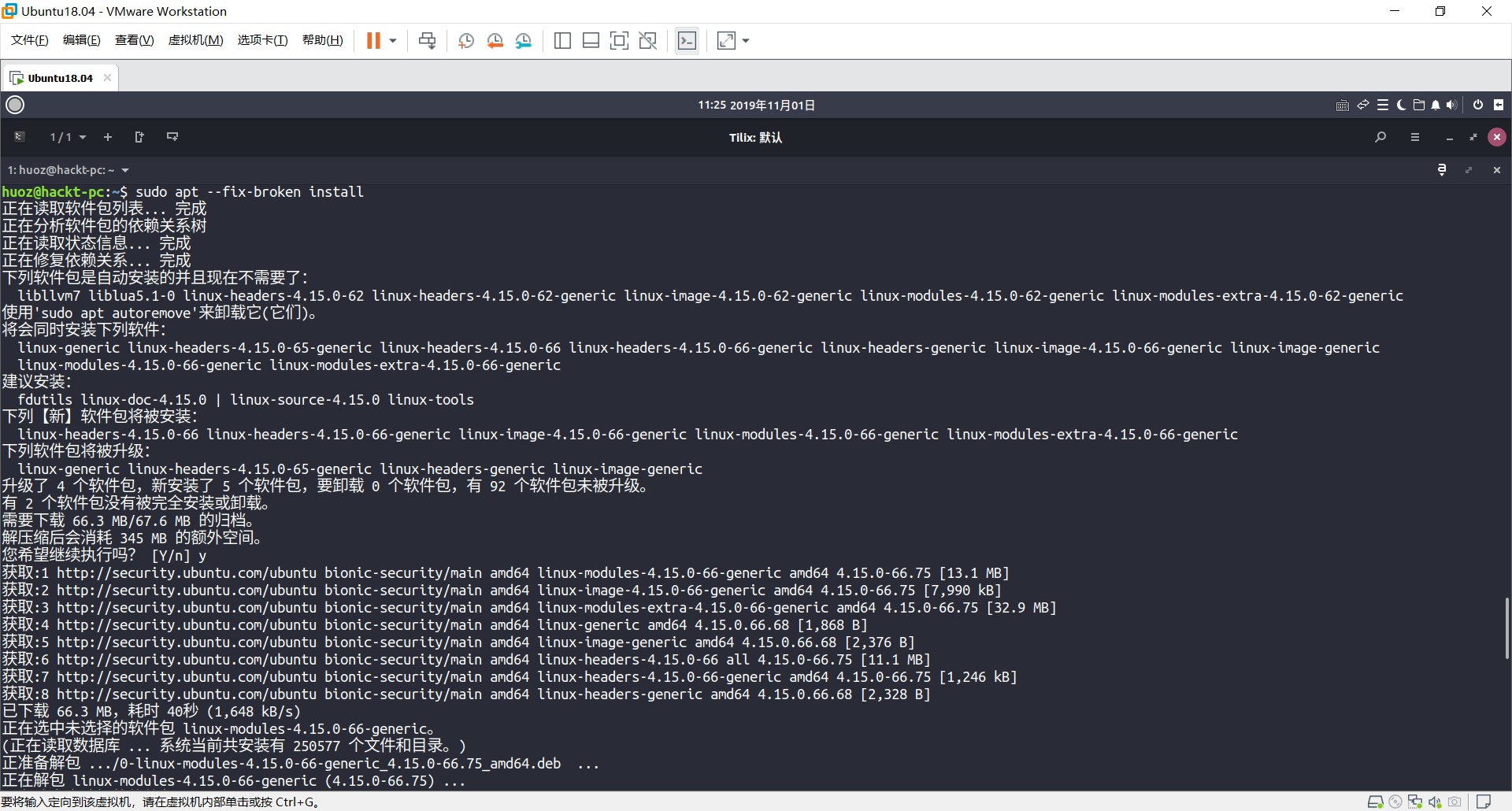Open the notification bell indicator

(1436, 106)
